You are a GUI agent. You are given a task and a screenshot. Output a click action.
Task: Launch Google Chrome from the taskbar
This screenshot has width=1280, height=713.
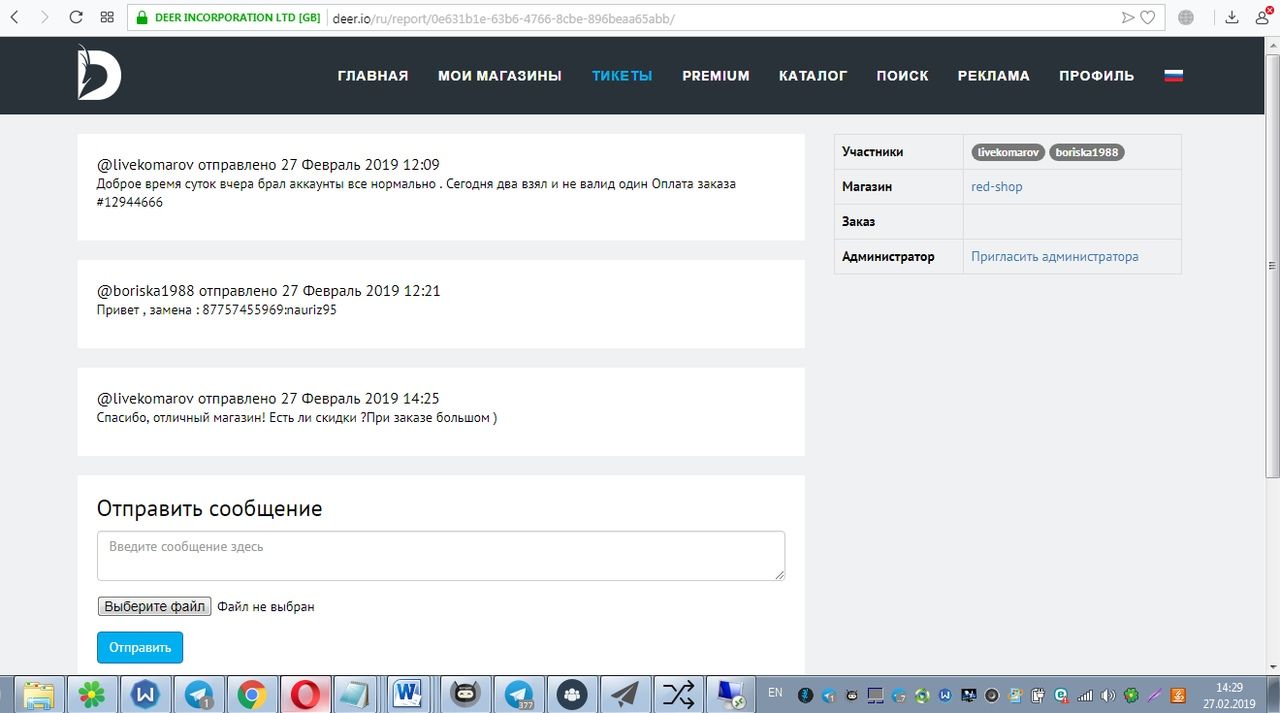point(252,694)
